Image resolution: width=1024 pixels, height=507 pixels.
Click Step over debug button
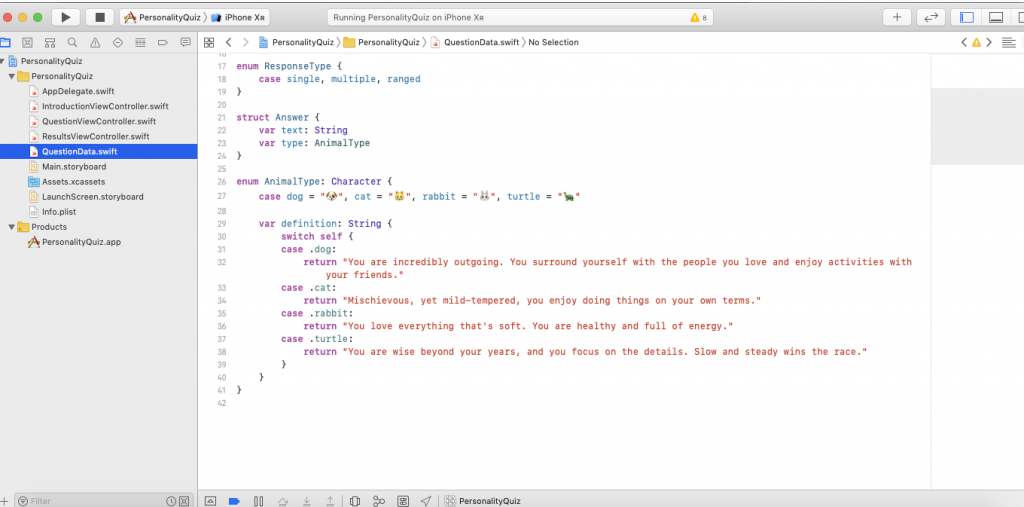pyautogui.click(x=283, y=501)
